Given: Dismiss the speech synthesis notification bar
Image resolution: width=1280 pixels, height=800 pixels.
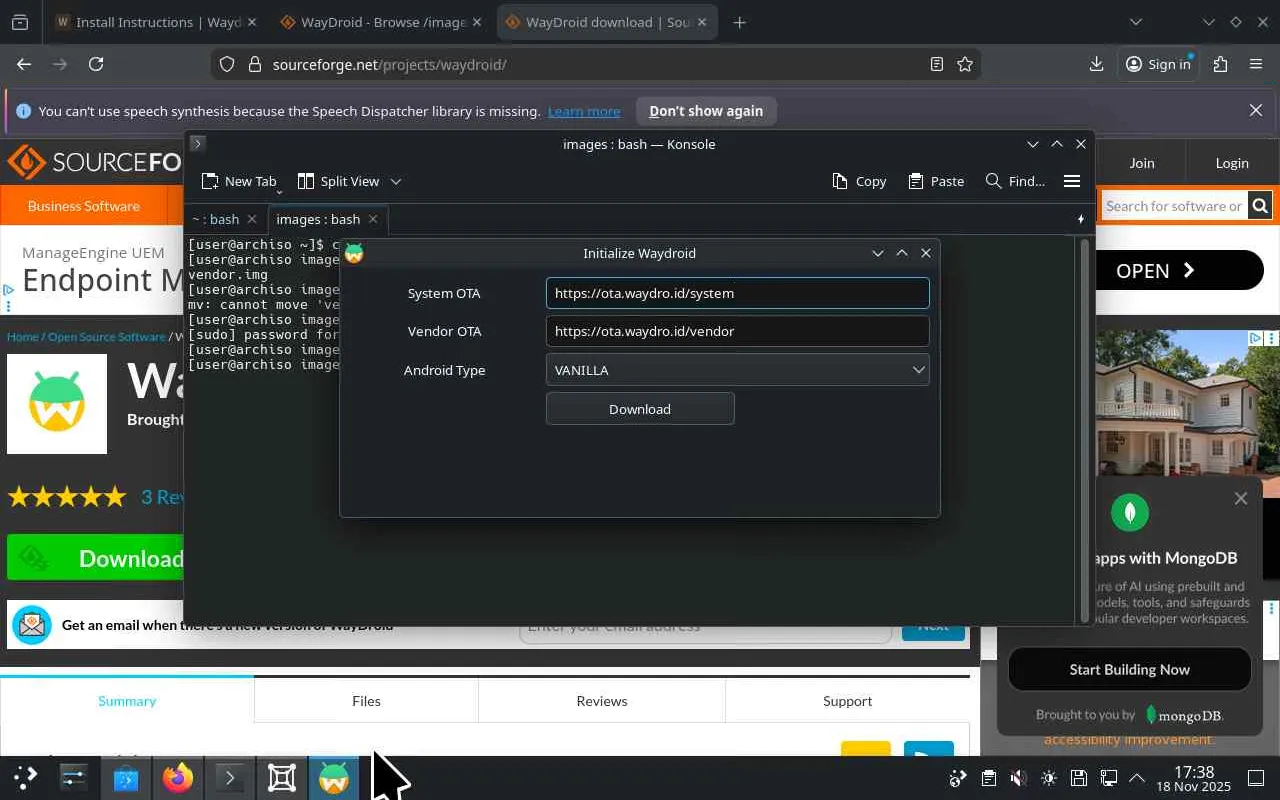Looking at the screenshot, I should point(1256,111).
